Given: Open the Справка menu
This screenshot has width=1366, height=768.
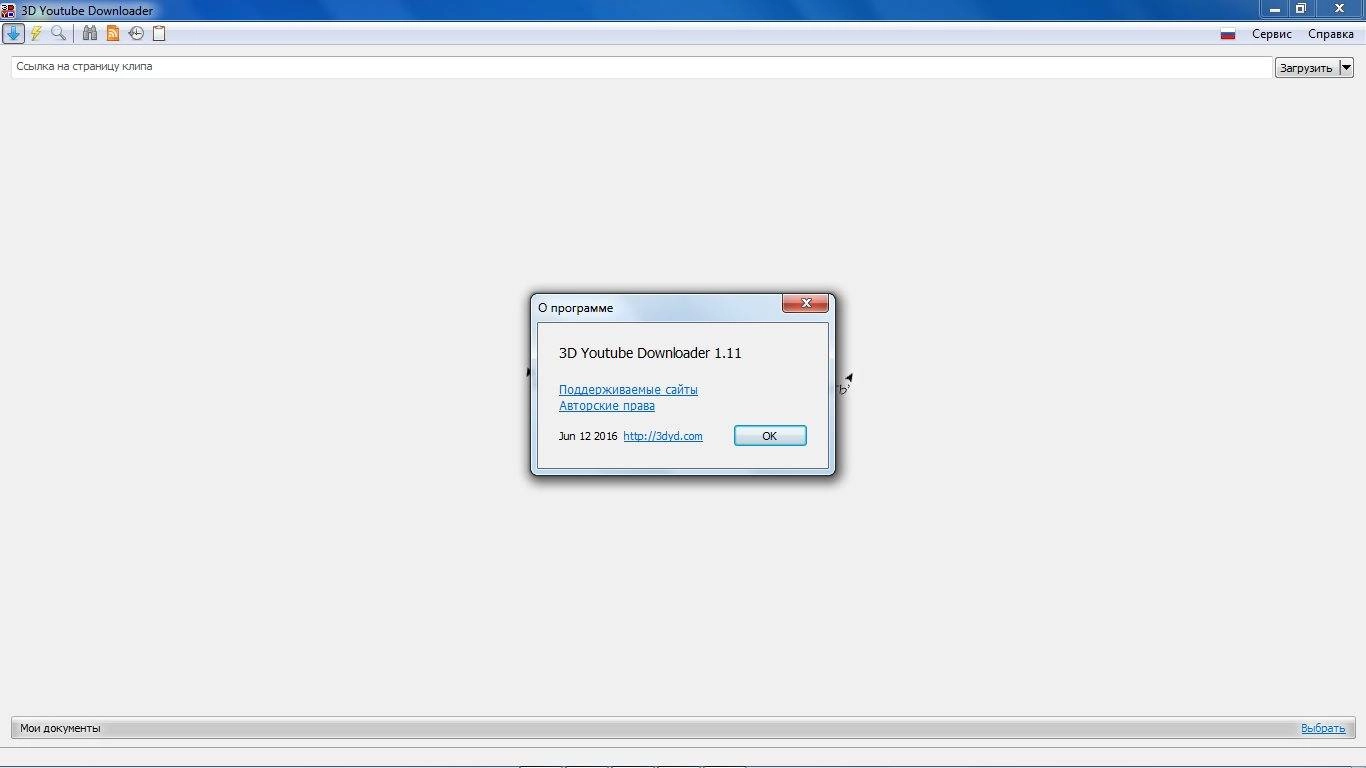Looking at the screenshot, I should click(1331, 34).
